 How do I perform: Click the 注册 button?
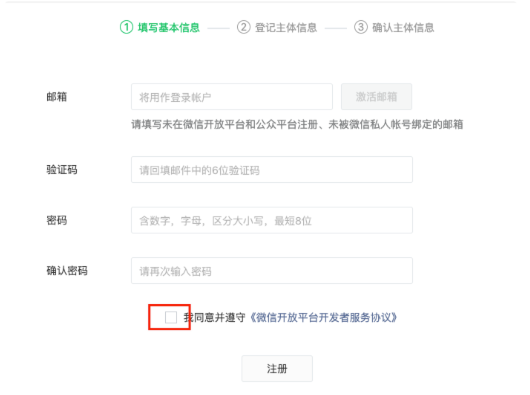point(277,368)
